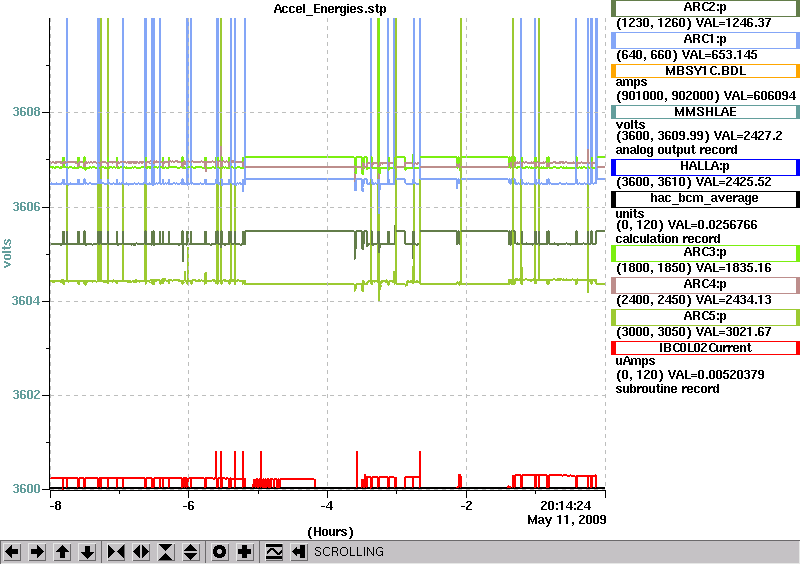Click the horizontal diamond zoom-out time icon
The width and height of the screenshot is (800, 564).
[x=141, y=552]
